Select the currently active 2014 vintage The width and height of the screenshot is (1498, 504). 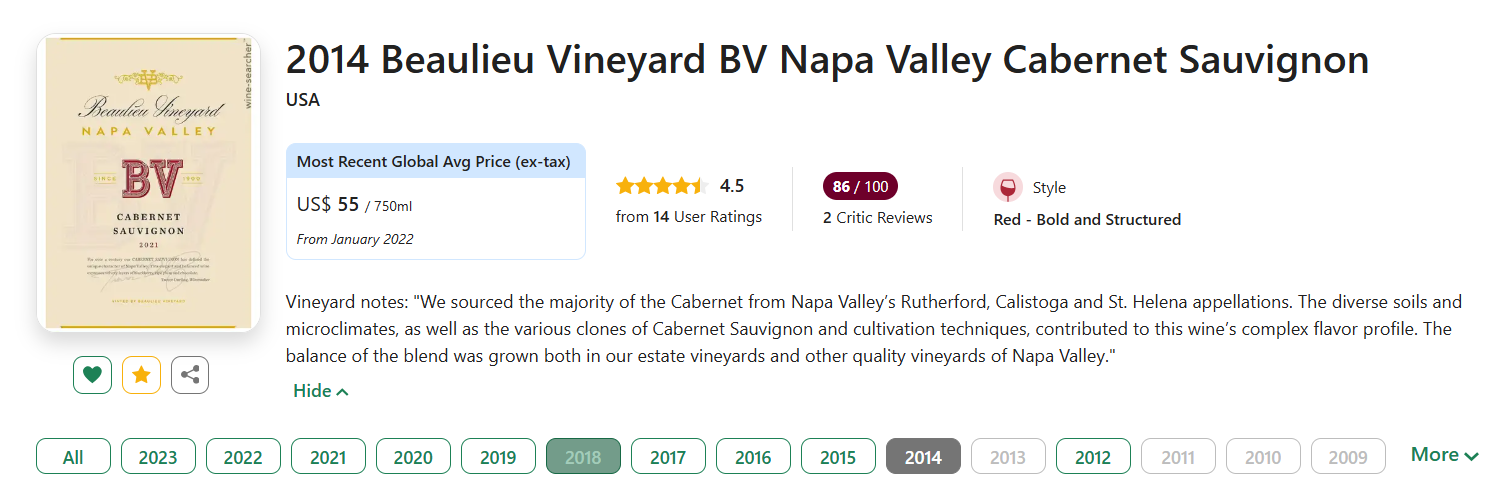coord(923,457)
